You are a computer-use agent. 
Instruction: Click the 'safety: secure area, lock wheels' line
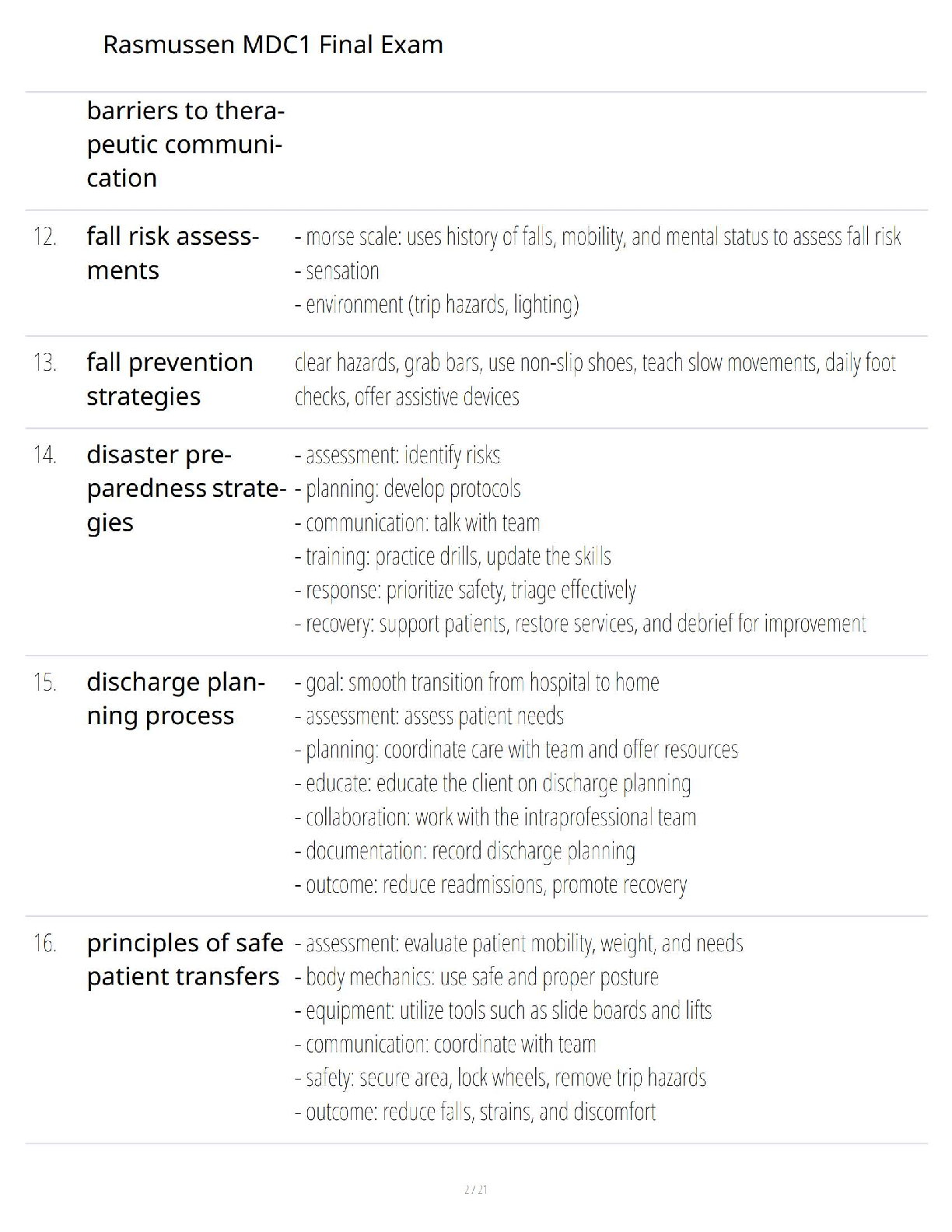tap(500, 1078)
